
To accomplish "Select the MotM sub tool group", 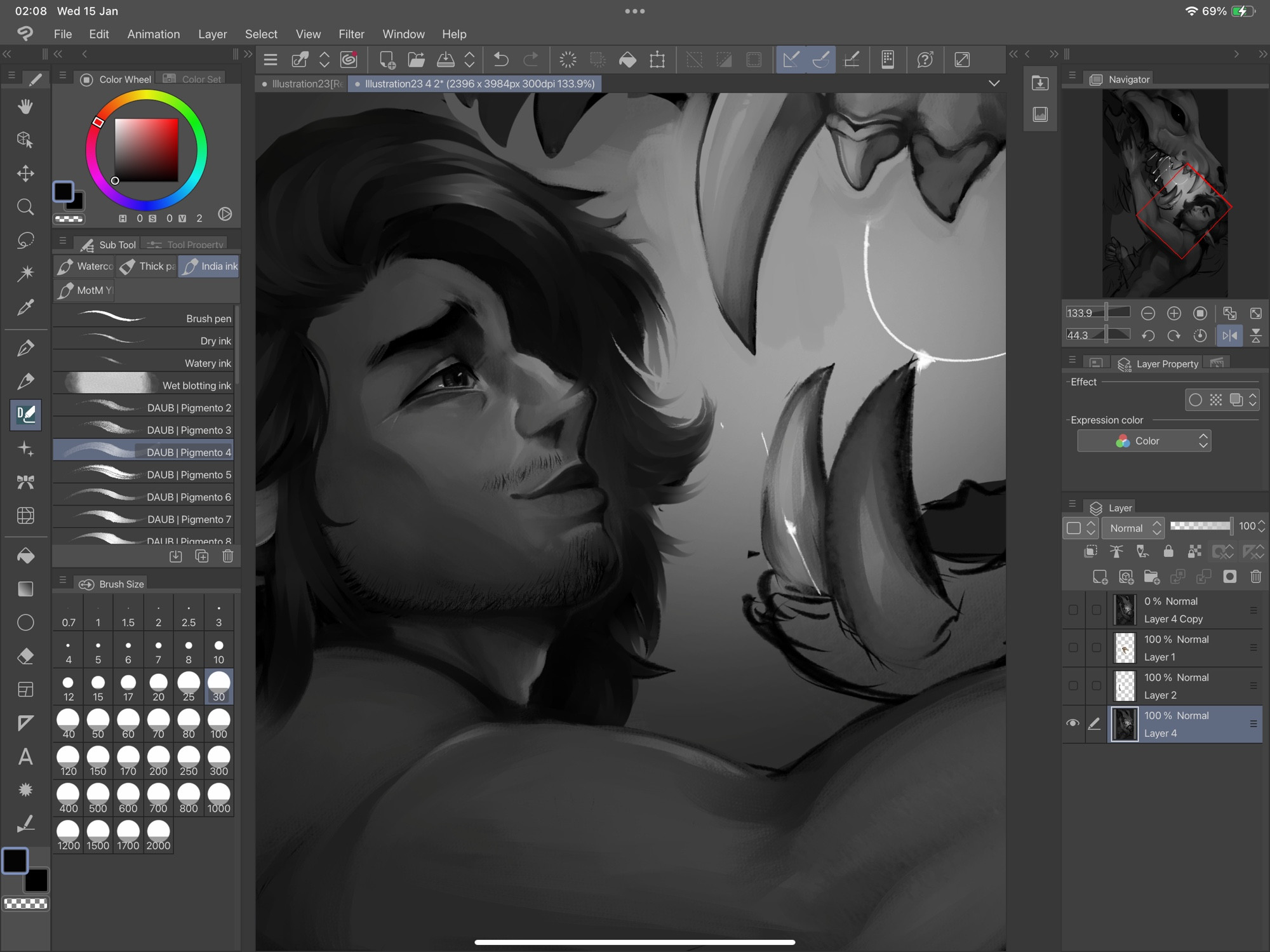I will [84, 291].
